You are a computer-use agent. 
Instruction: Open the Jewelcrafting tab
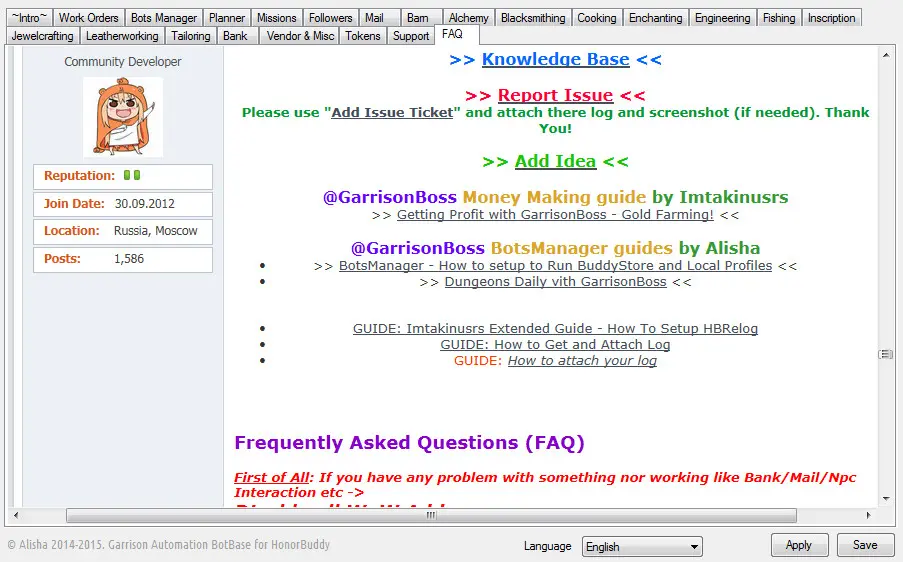coord(43,36)
